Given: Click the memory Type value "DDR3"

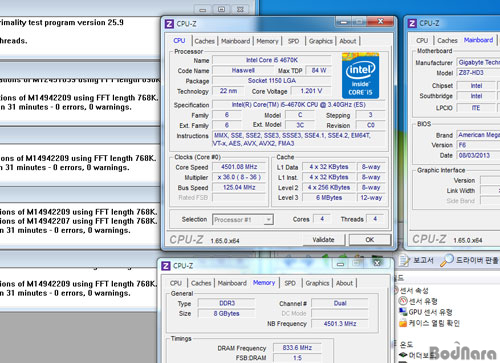Looking at the screenshot, I should [227, 303].
